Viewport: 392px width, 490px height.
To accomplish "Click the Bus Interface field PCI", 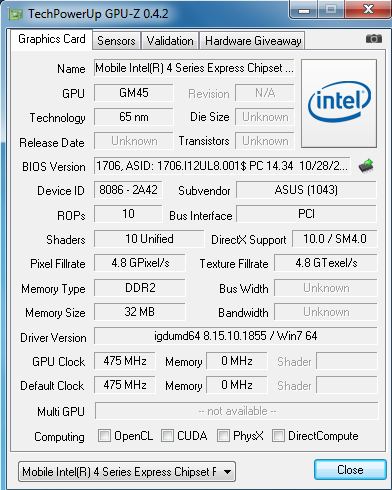I will [306, 214].
